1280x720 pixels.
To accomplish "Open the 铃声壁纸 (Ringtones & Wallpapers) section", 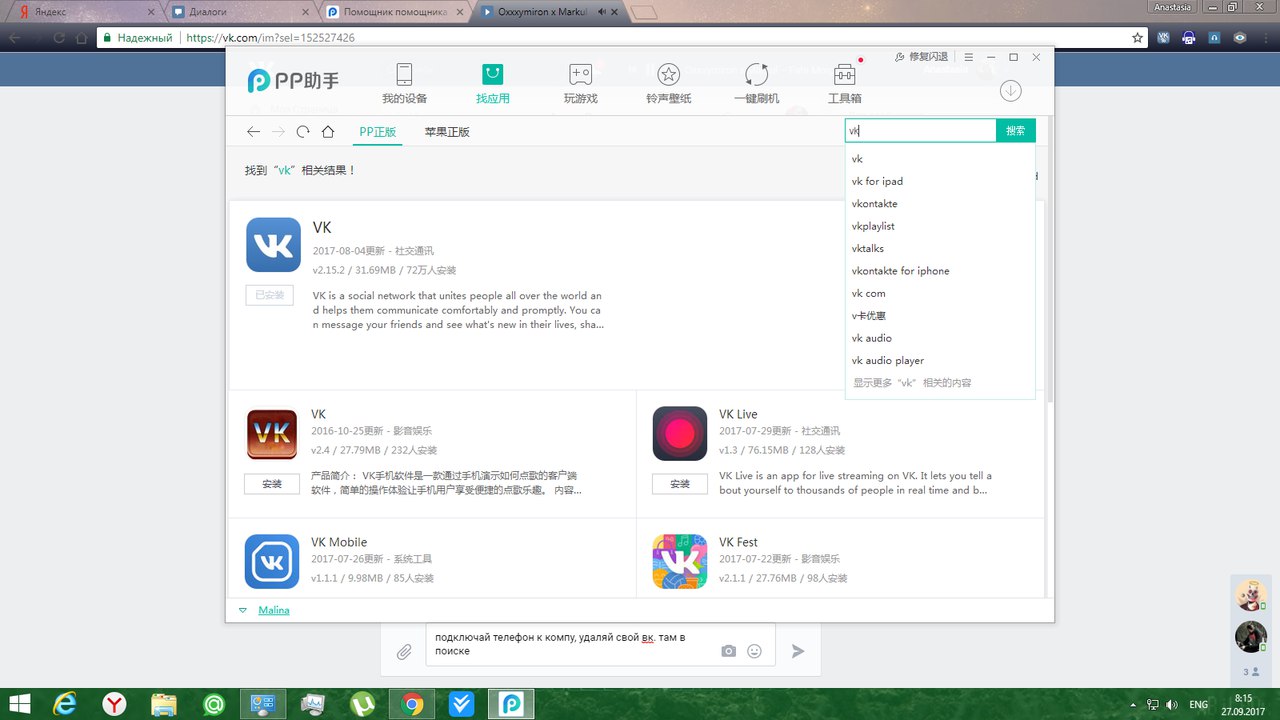I will [x=668, y=84].
